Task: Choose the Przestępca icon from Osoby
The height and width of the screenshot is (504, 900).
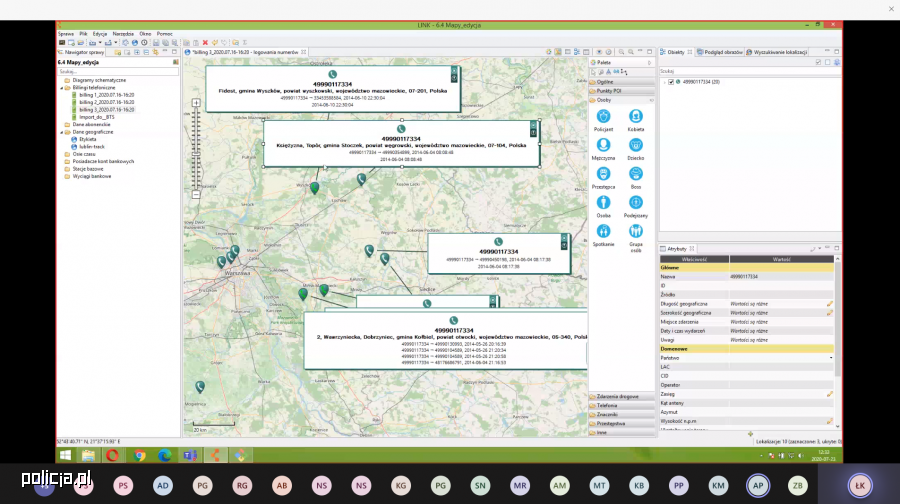Action: click(x=603, y=174)
